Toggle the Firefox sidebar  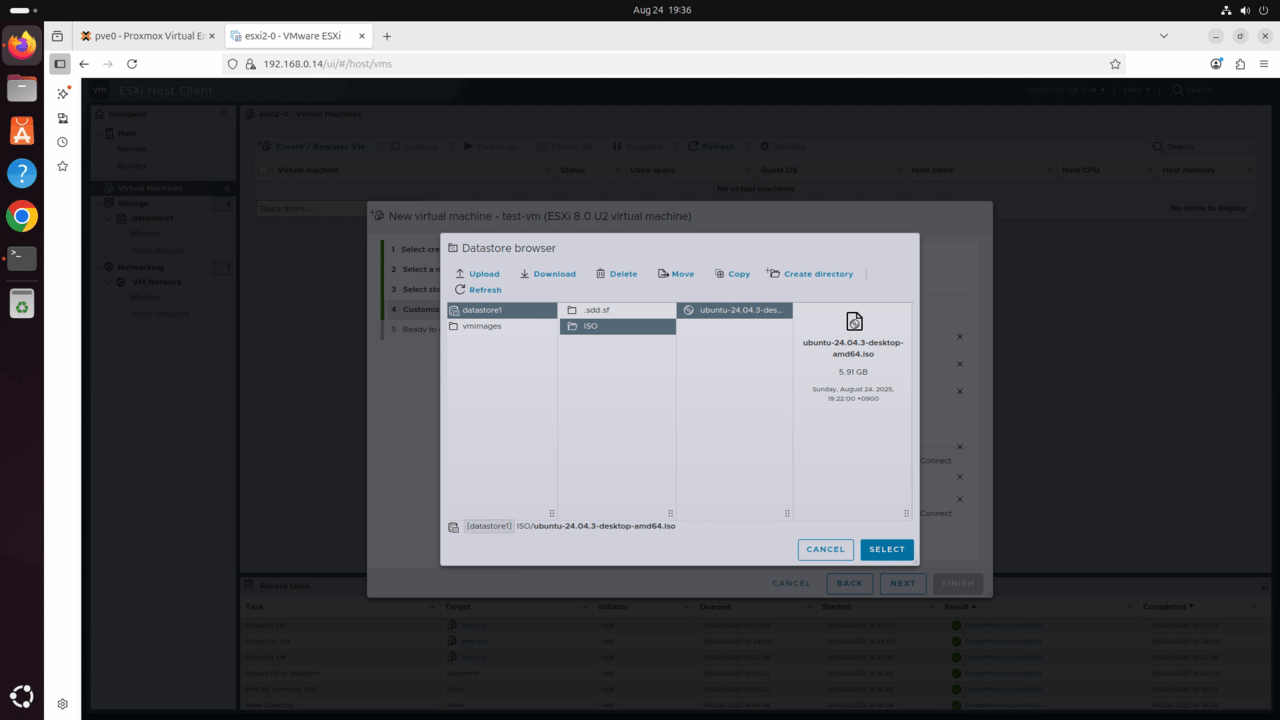[x=60, y=64]
